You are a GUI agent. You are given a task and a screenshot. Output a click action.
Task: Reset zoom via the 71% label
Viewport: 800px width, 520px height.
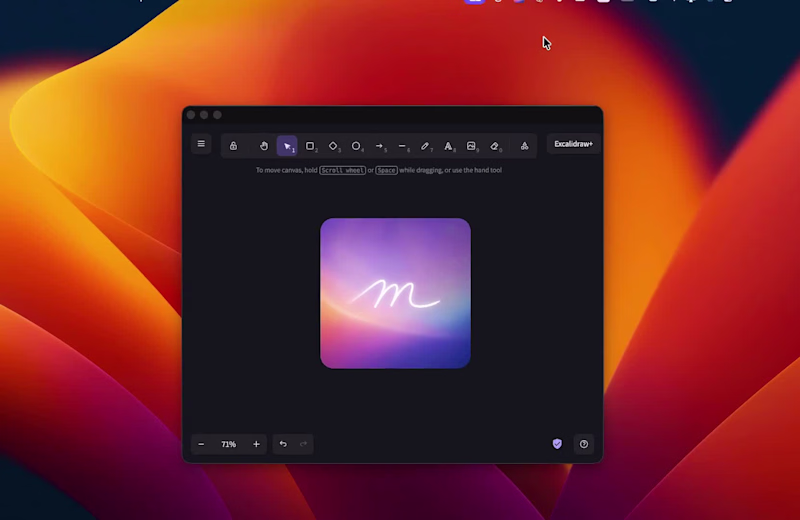[x=229, y=444]
